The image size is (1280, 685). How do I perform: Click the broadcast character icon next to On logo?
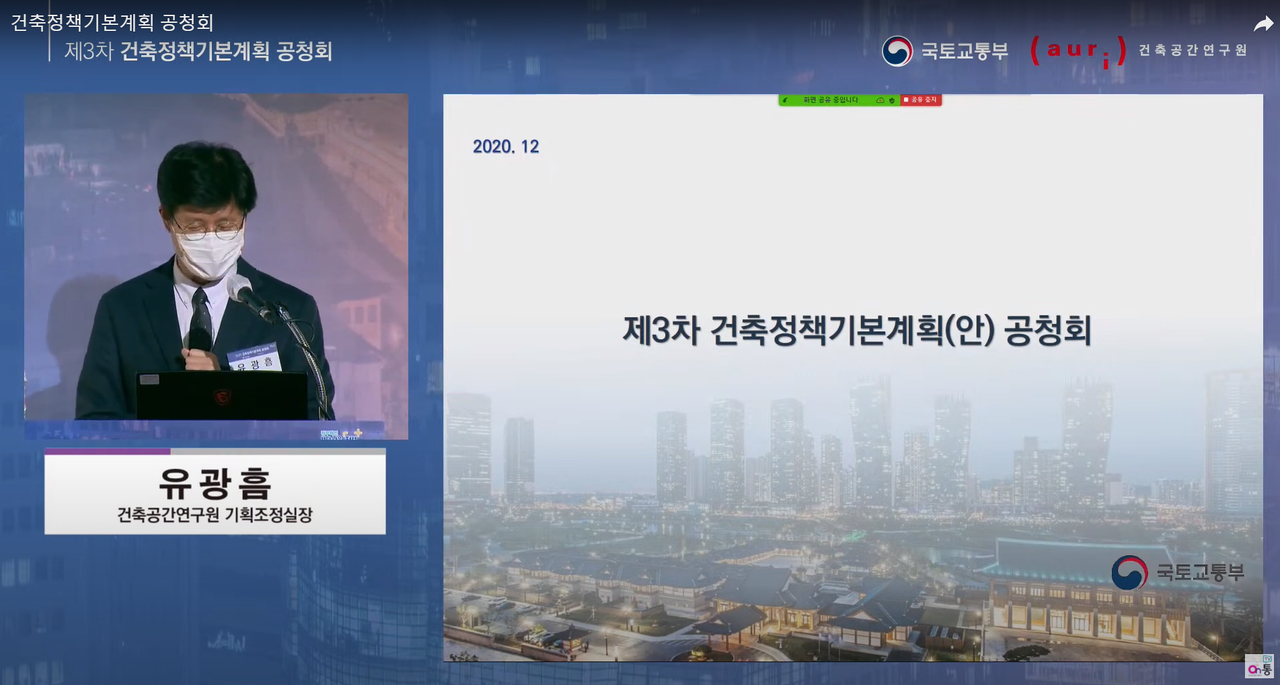[1266, 670]
